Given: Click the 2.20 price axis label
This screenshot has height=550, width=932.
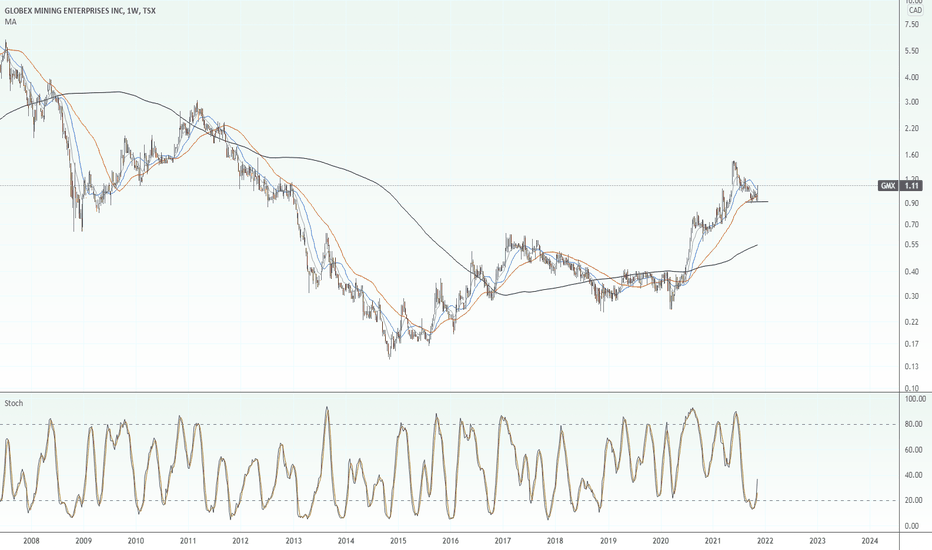Looking at the screenshot, I should click(x=911, y=128).
